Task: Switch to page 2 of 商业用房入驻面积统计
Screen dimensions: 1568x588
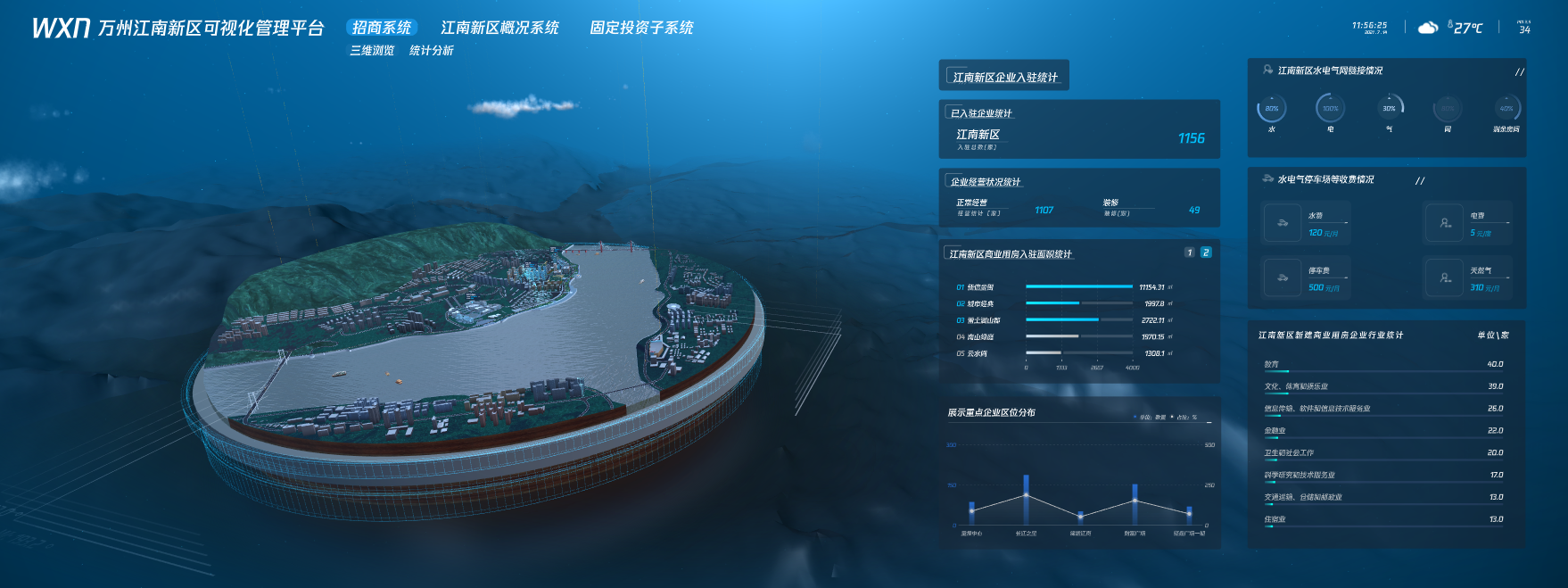Action: click(x=1206, y=253)
